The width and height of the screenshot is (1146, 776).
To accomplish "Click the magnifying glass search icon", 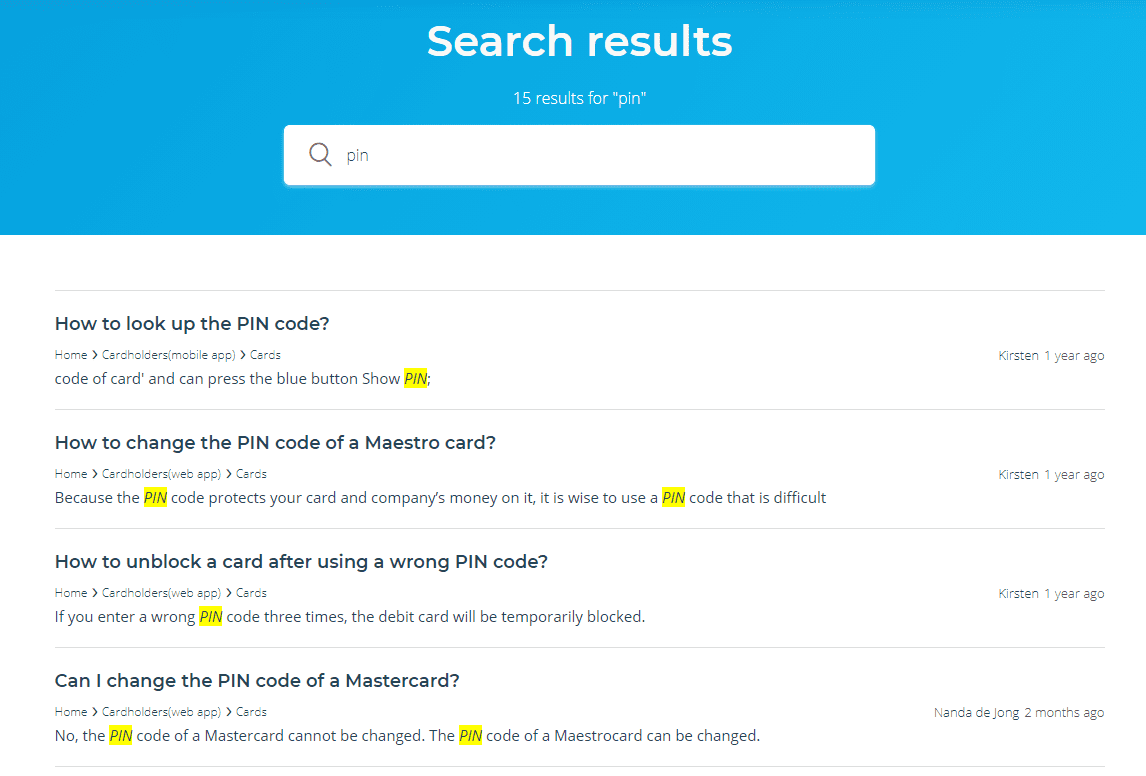I will (320, 155).
